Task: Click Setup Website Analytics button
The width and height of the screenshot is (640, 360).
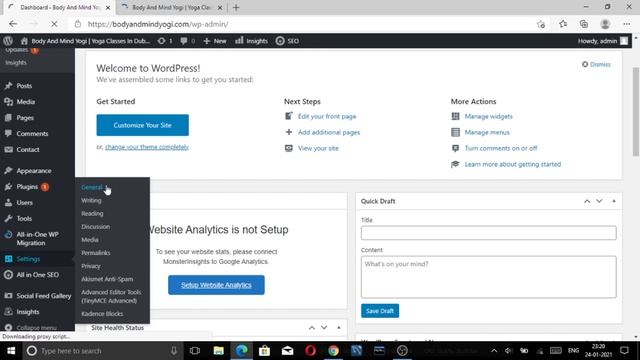Action: (x=216, y=285)
